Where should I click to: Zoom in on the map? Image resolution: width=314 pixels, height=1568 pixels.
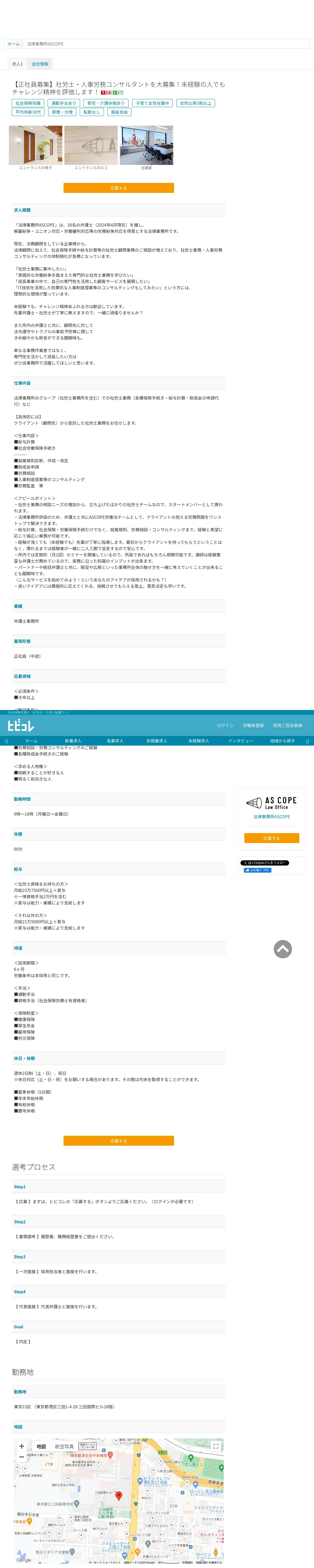point(22,1446)
